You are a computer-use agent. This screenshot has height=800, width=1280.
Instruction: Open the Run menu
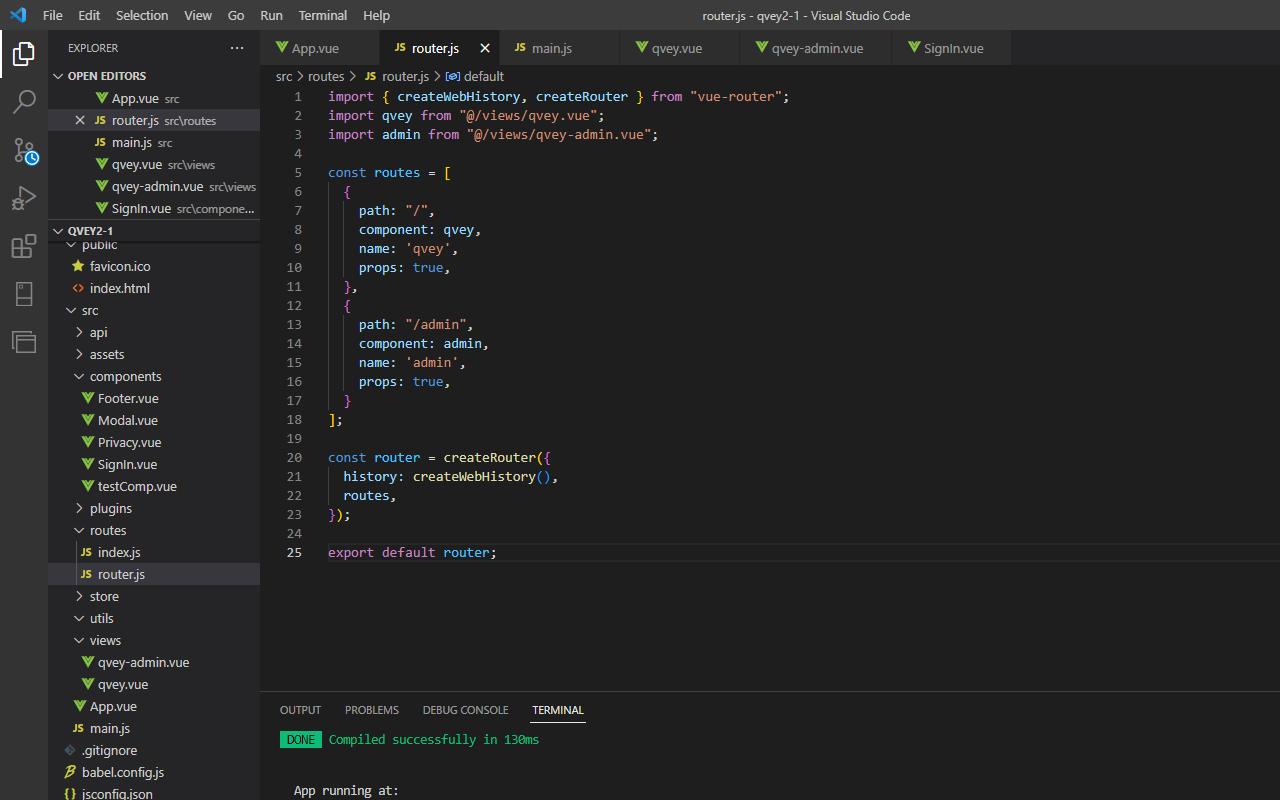[x=271, y=15]
